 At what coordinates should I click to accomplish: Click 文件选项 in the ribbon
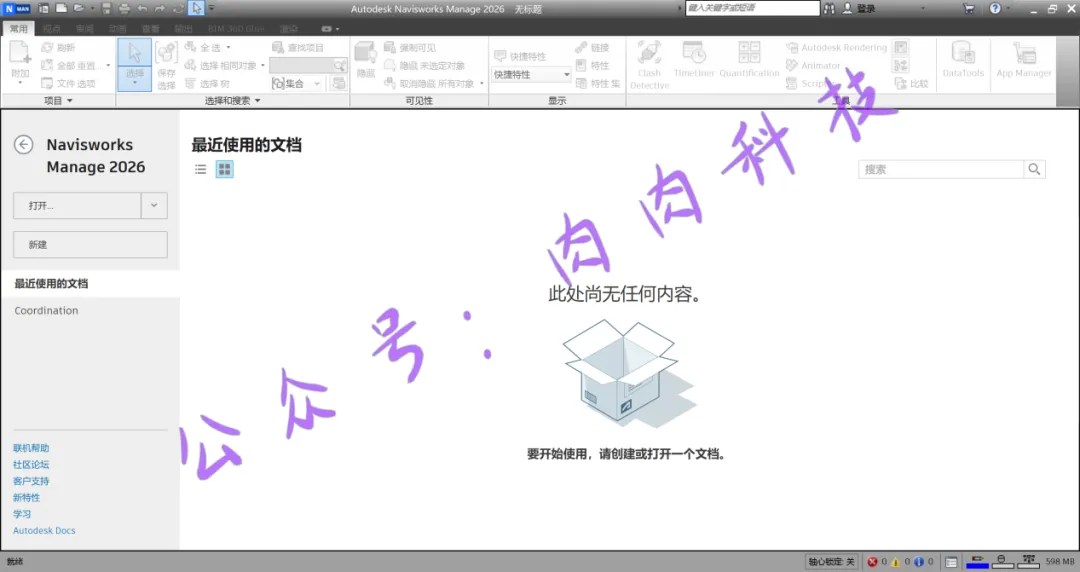(68, 83)
